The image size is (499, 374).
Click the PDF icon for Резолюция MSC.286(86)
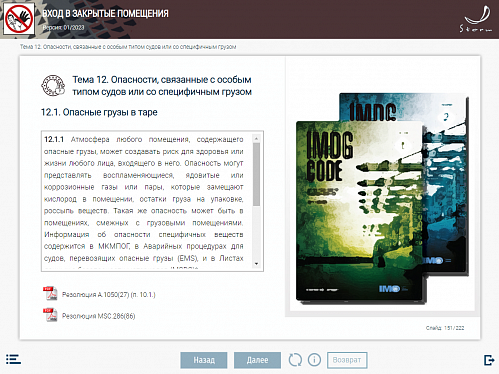coord(50,315)
